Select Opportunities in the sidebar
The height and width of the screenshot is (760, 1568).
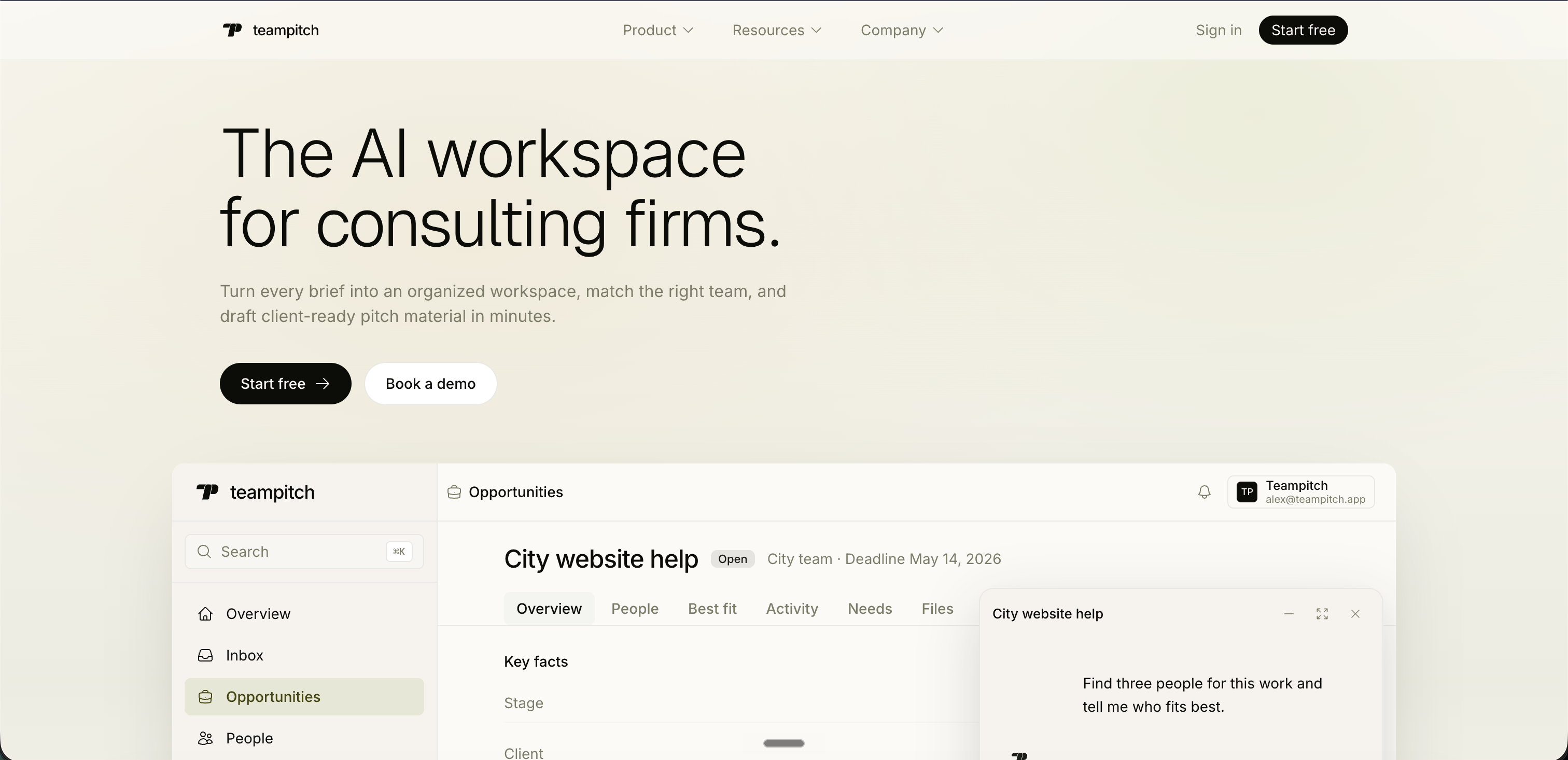point(304,697)
